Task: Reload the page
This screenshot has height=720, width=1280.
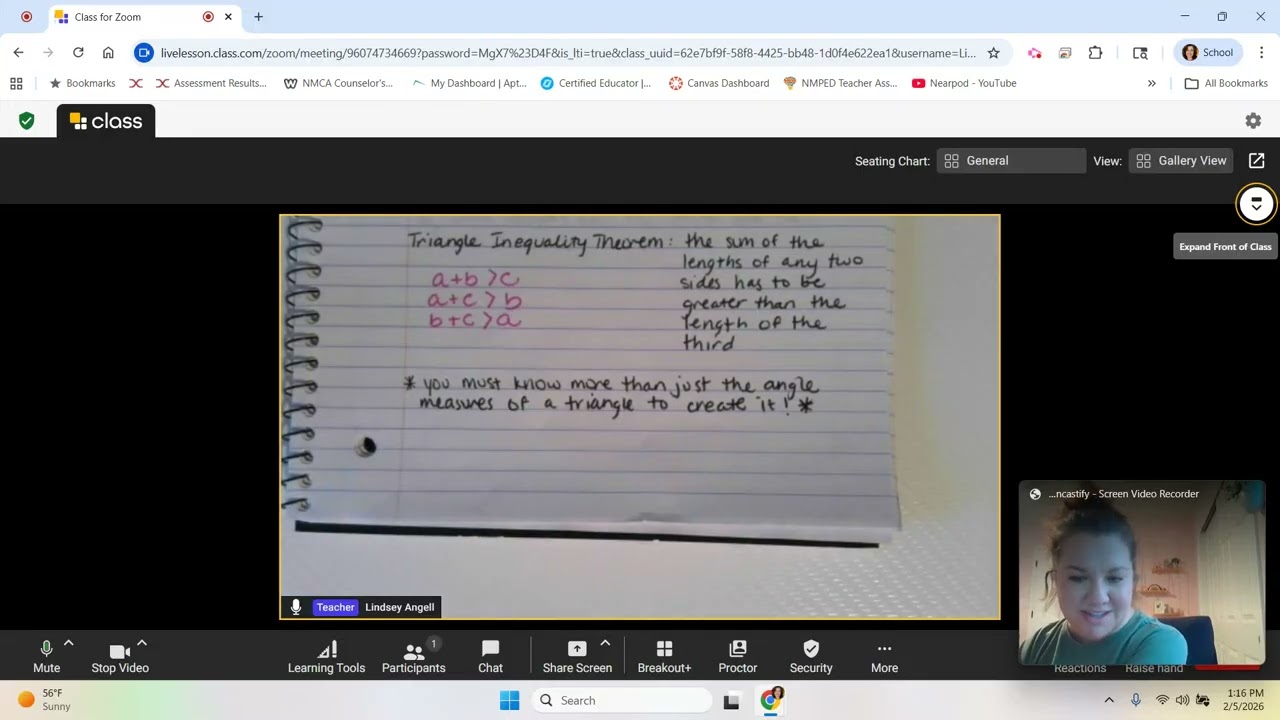Action: click(78, 53)
